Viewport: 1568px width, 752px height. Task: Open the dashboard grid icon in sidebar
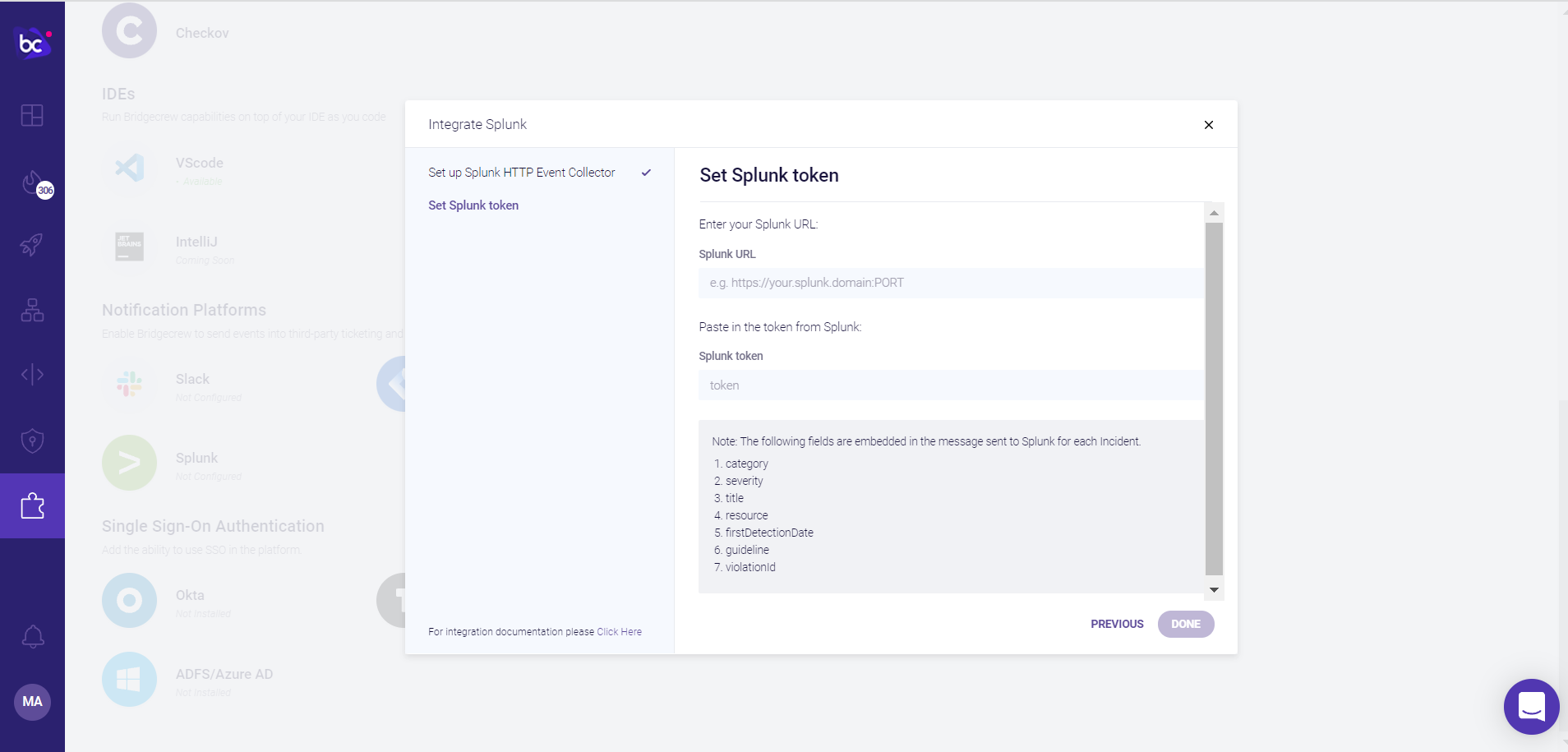point(32,115)
